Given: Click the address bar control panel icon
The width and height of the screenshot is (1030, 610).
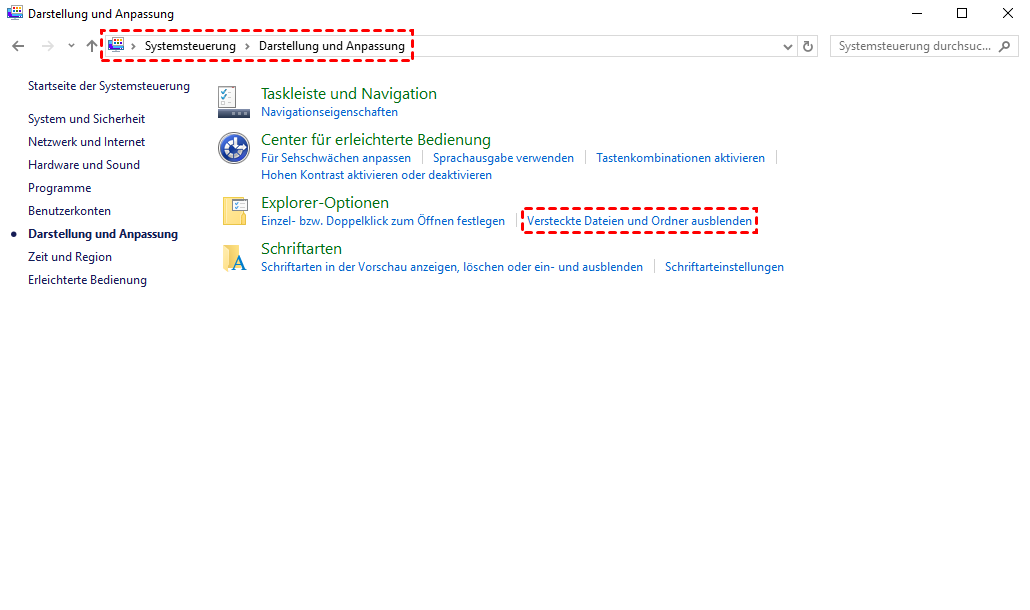Looking at the screenshot, I should click(x=117, y=46).
